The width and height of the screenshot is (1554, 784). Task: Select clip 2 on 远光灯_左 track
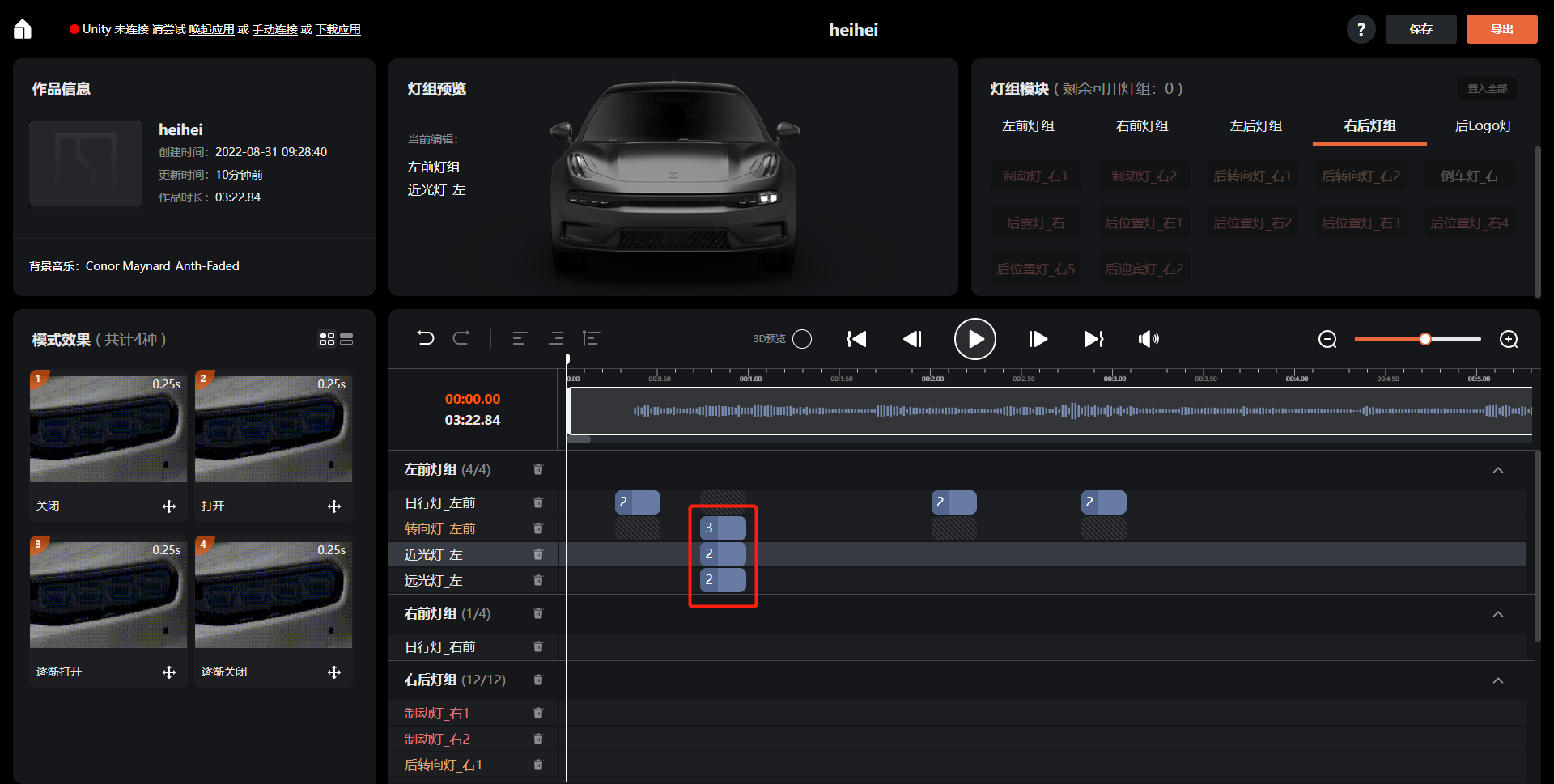tap(723, 580)
